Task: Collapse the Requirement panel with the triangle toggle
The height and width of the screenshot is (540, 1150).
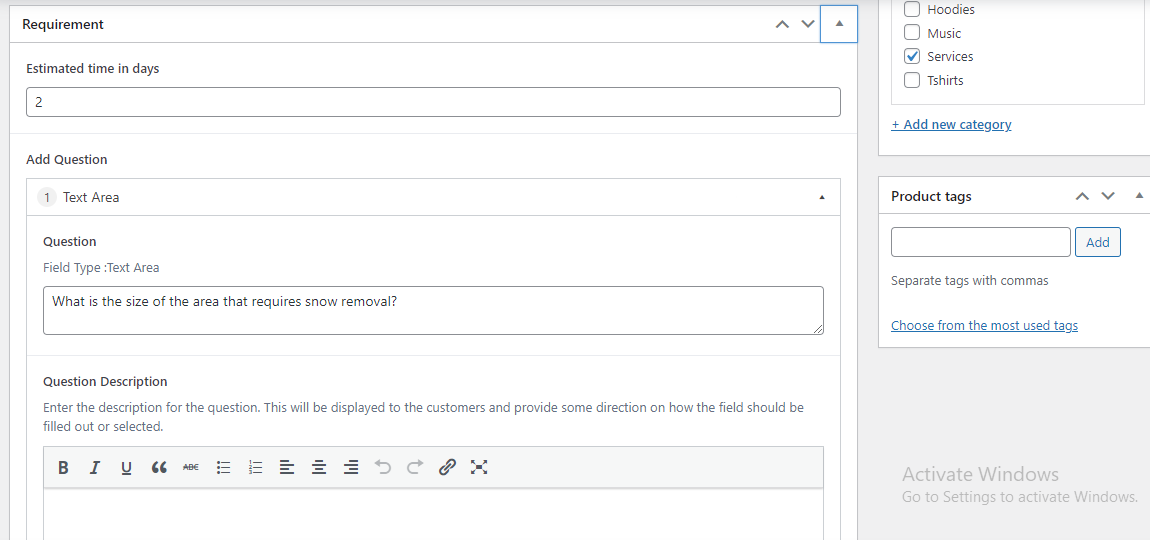Action: (838, 24)
